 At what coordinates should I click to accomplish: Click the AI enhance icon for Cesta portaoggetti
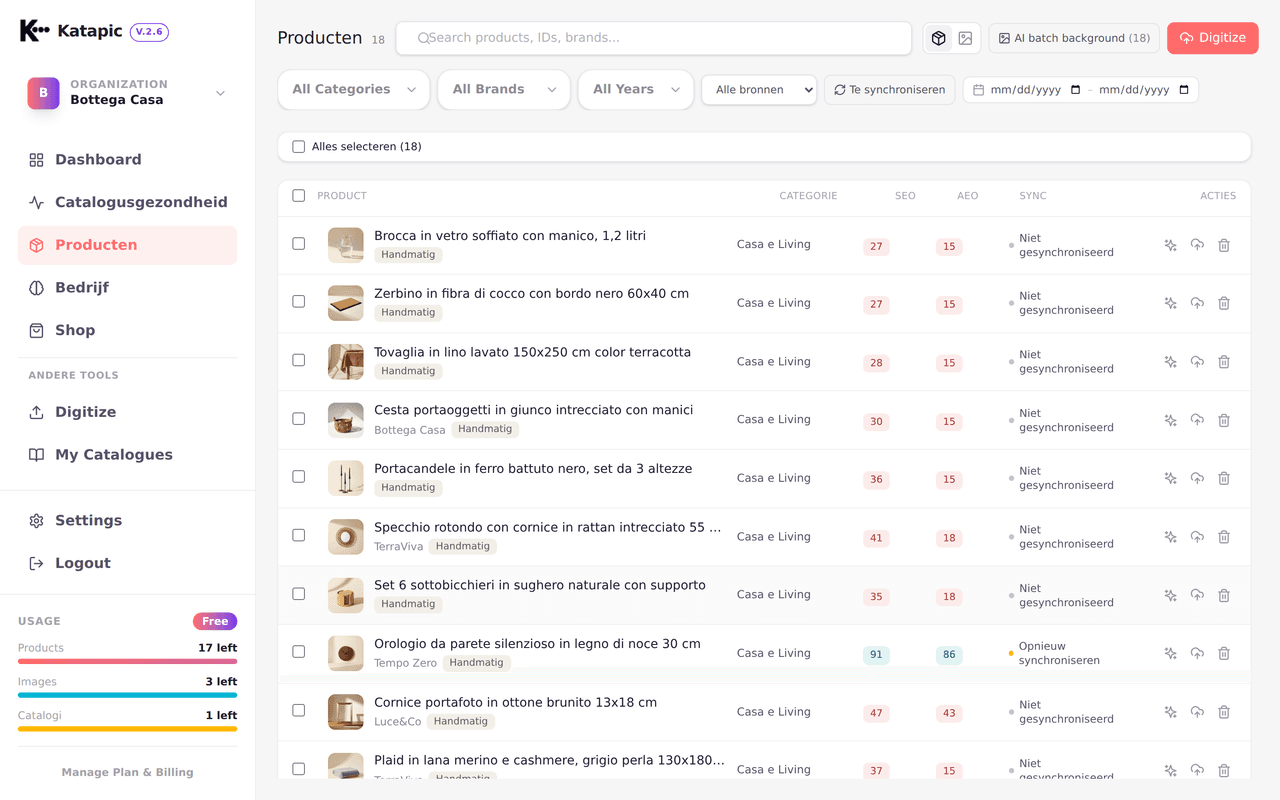(x=1170, y=420)
